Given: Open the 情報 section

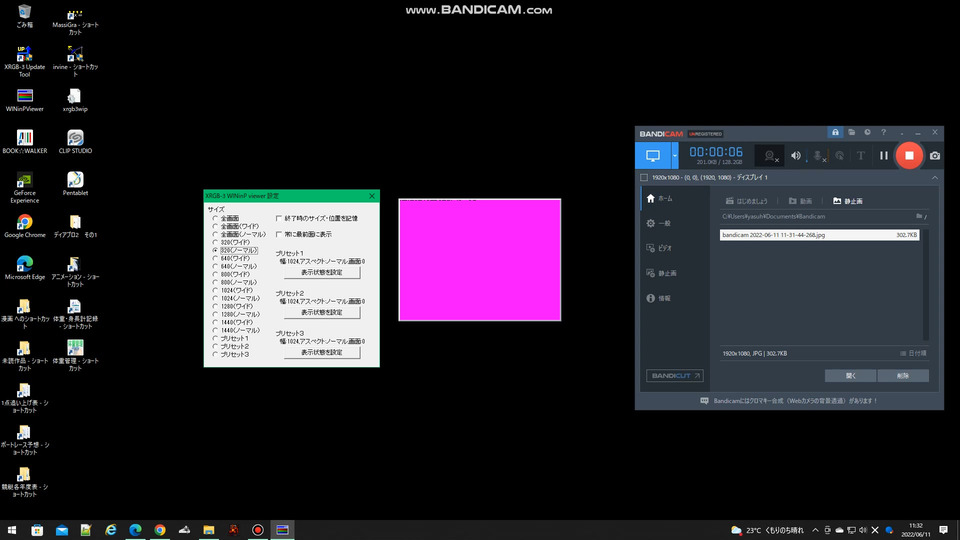Looking at the screenshot, I should 659,299.
